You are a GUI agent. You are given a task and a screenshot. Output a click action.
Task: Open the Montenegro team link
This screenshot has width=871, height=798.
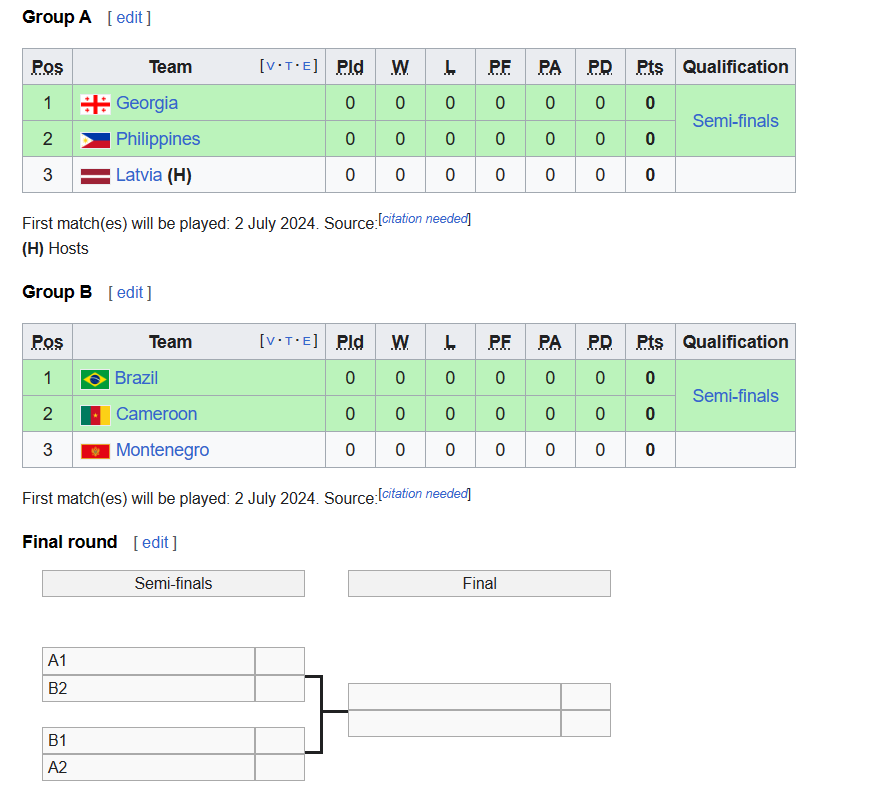tap(162, 450)
